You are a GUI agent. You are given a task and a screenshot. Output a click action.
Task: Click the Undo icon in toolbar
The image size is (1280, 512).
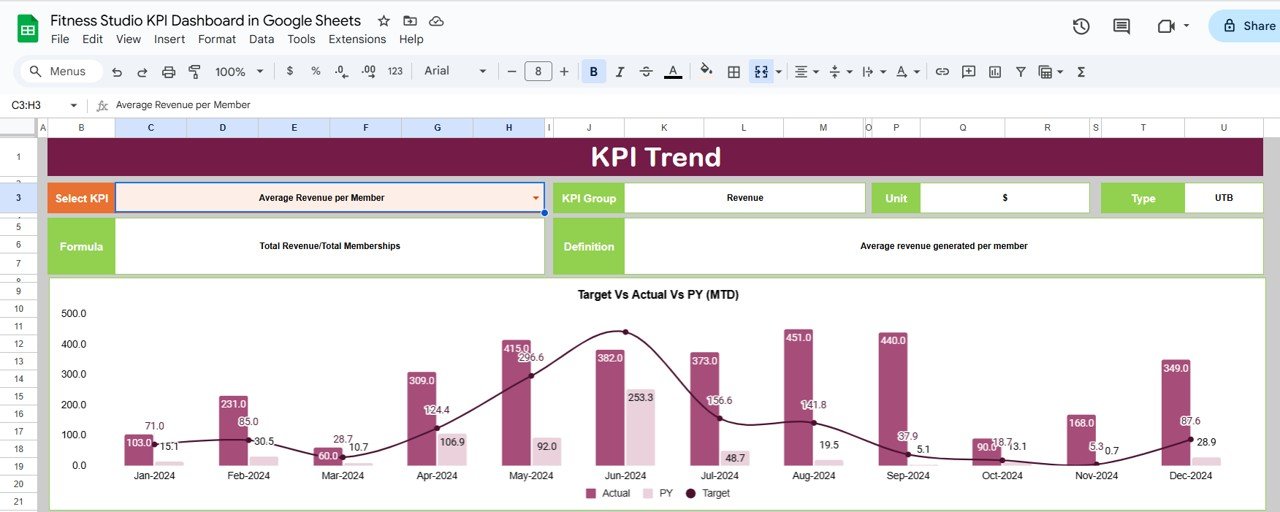[x=117, y=72]
